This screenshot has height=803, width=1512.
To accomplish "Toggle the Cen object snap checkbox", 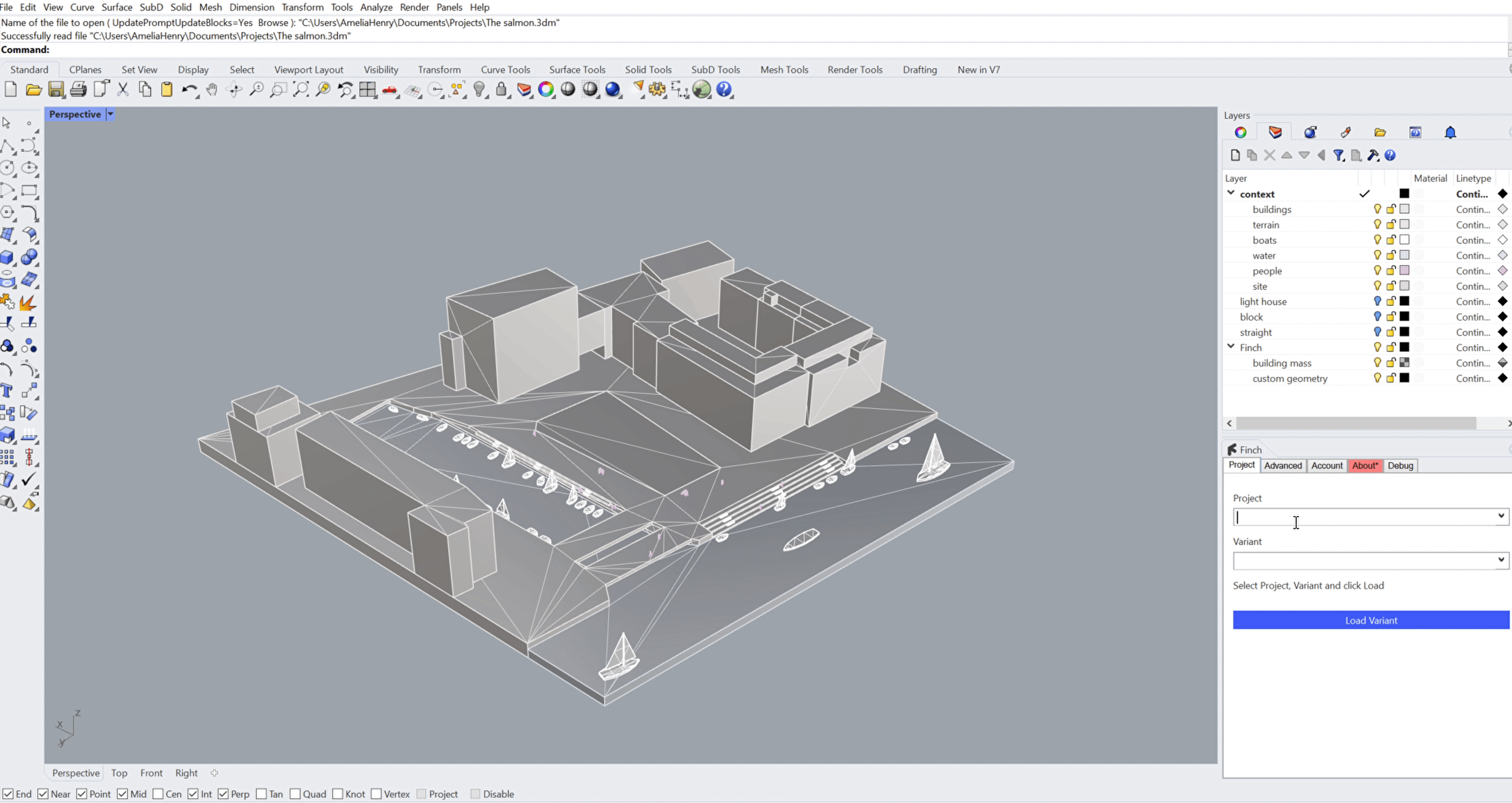I will pos(158,794).
